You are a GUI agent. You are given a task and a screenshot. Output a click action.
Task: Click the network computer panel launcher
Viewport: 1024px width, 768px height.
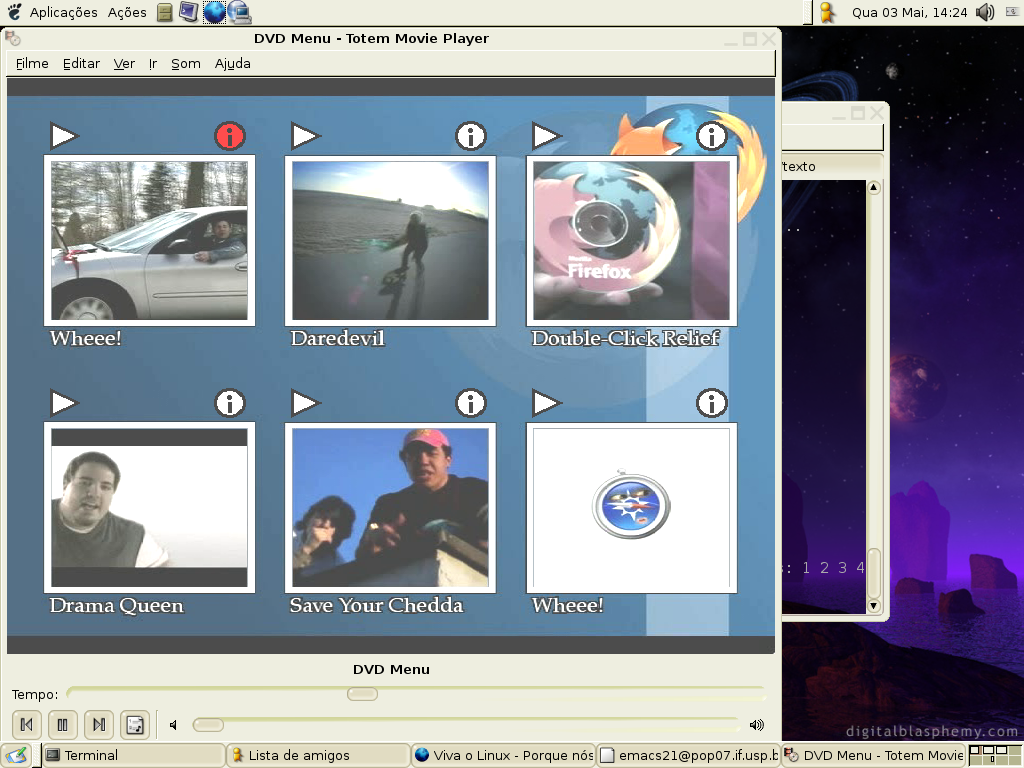tap(239, 12)
